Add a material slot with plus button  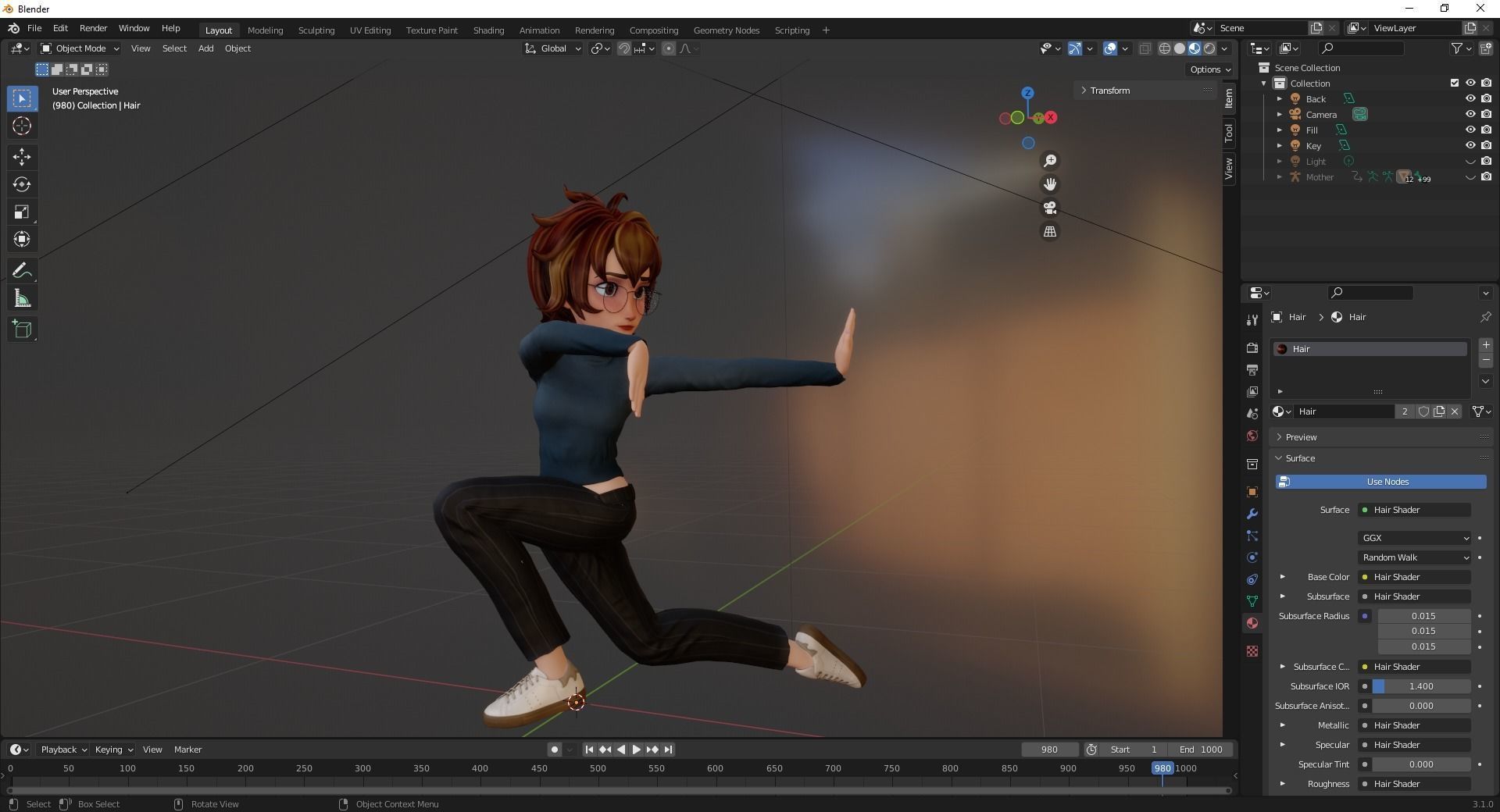pyautogui.click(x=1485, y=344)
